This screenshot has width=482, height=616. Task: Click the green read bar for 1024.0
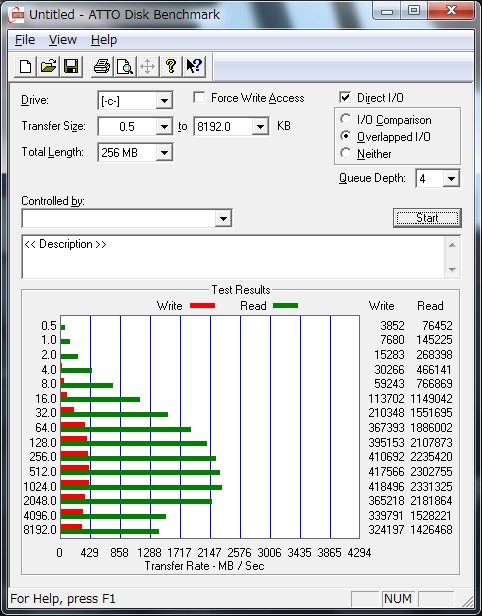pos(141,487)
